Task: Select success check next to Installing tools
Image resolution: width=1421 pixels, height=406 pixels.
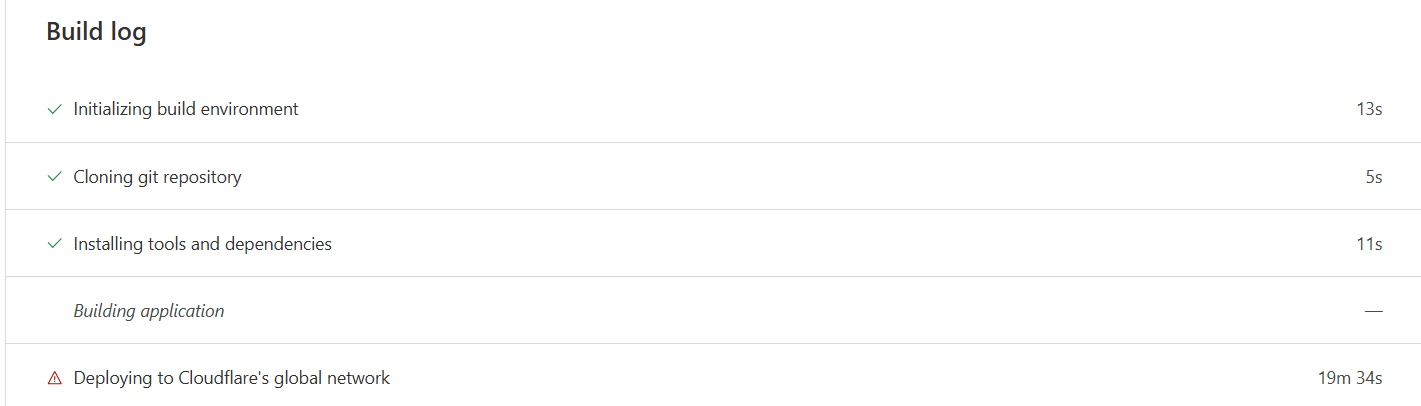Action: coord(55,244)
